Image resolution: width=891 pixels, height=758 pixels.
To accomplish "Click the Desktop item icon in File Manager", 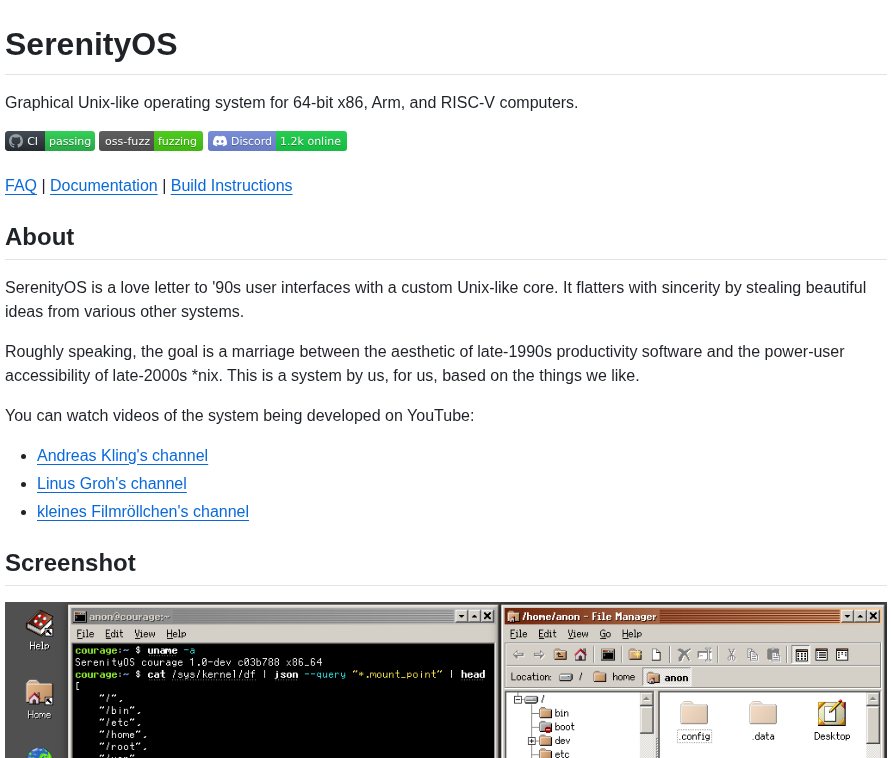I will tap(831, 714).
